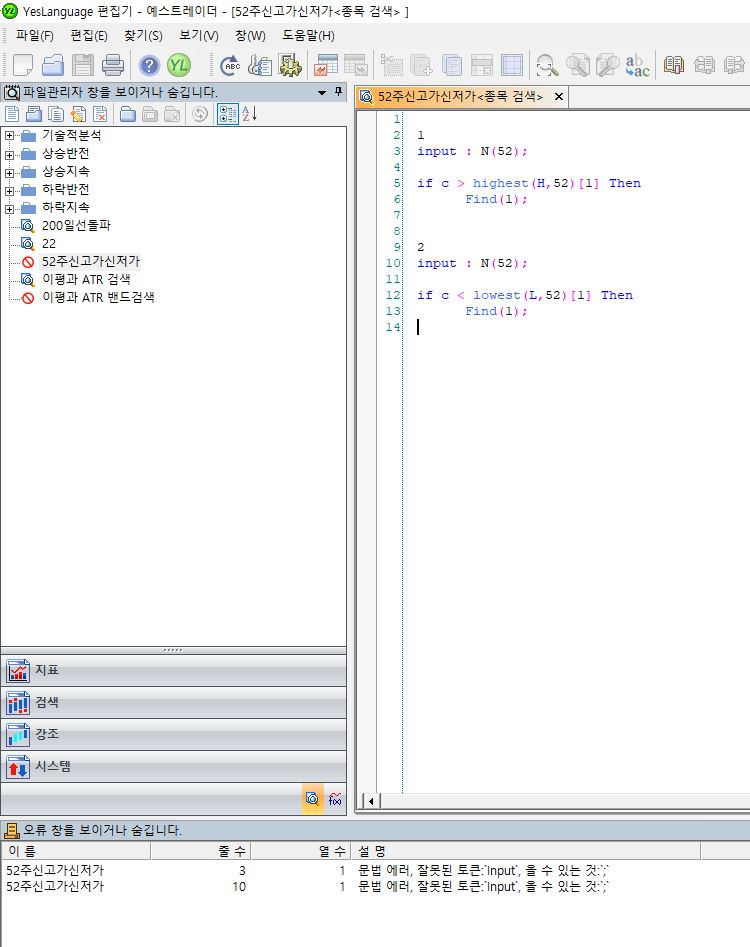Click the New file toolbar icon
The height and width of the screenshot is (947, 750).
(22, 66)
